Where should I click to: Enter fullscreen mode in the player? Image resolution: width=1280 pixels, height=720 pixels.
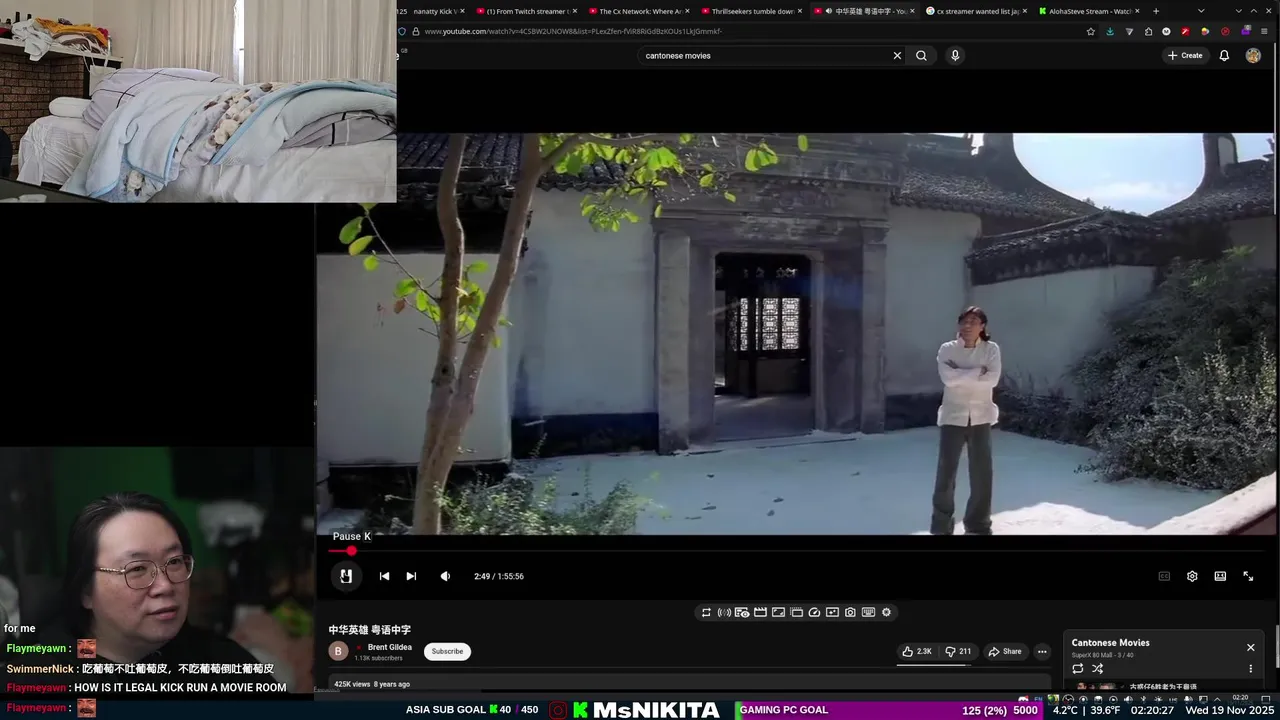(1248, 576)
